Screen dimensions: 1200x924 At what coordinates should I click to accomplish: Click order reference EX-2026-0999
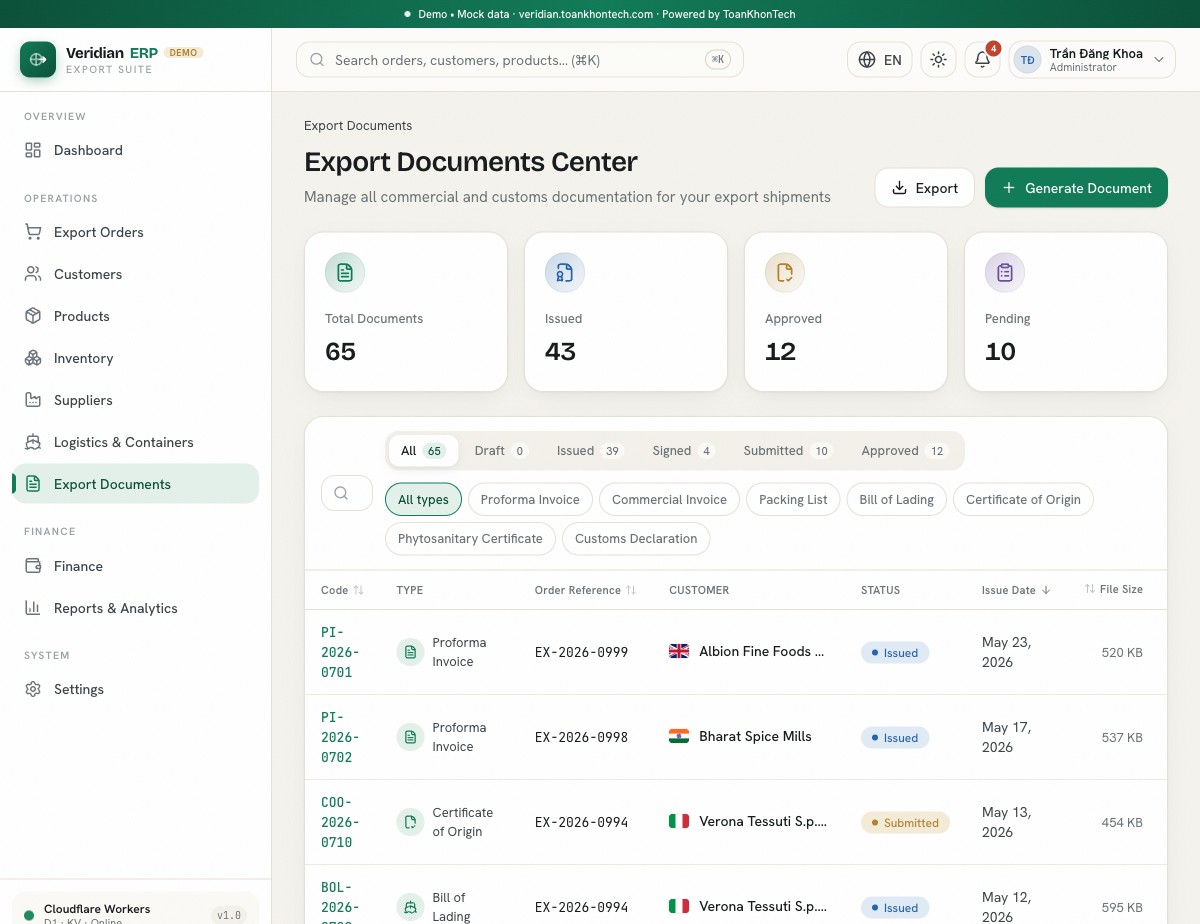coord(581,652)
